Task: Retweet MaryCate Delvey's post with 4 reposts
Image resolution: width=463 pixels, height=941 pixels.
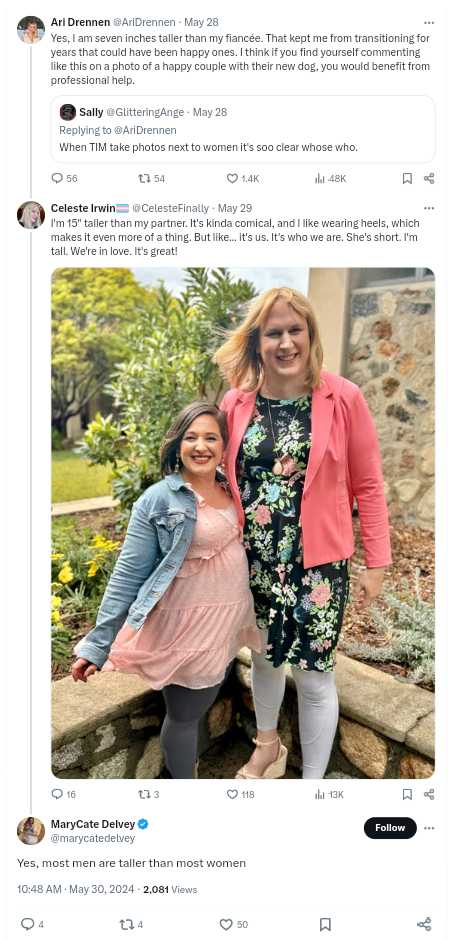Action: click(x=126, y=924)
